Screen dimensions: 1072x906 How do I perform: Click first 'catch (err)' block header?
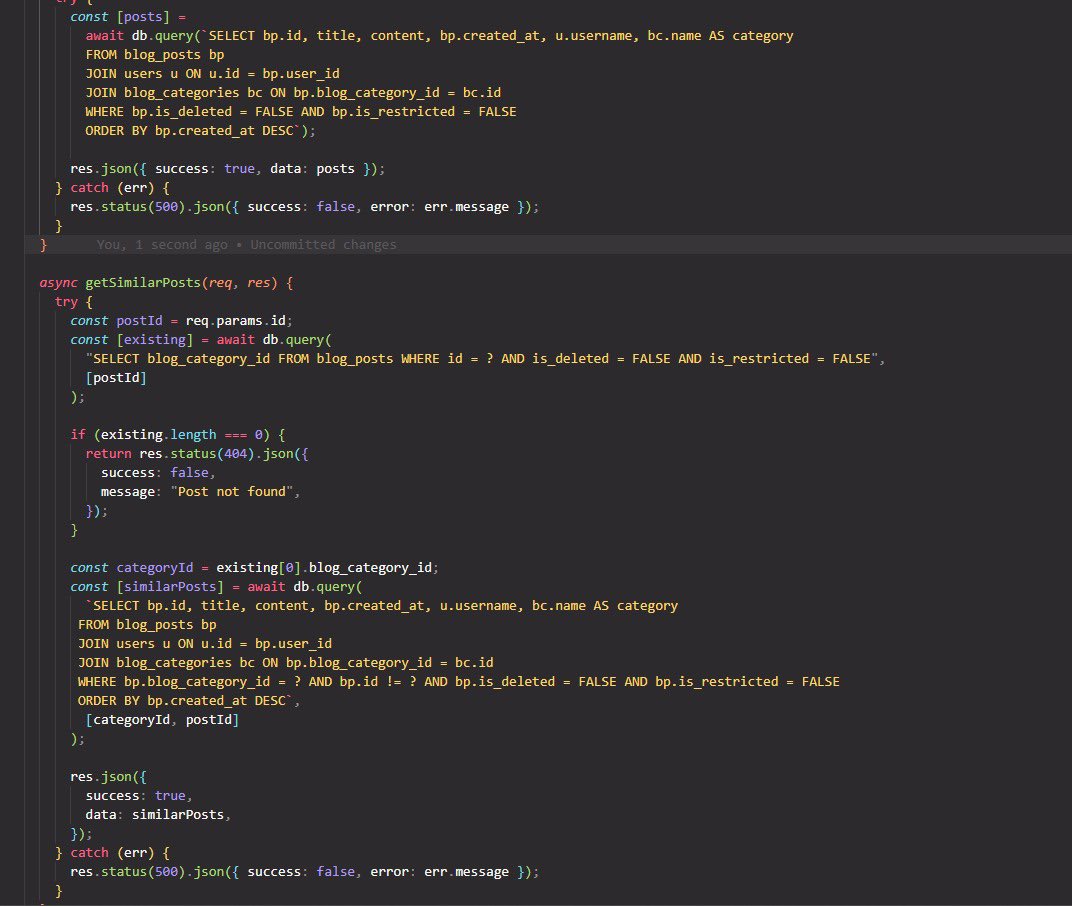click(x=112, y=187)
